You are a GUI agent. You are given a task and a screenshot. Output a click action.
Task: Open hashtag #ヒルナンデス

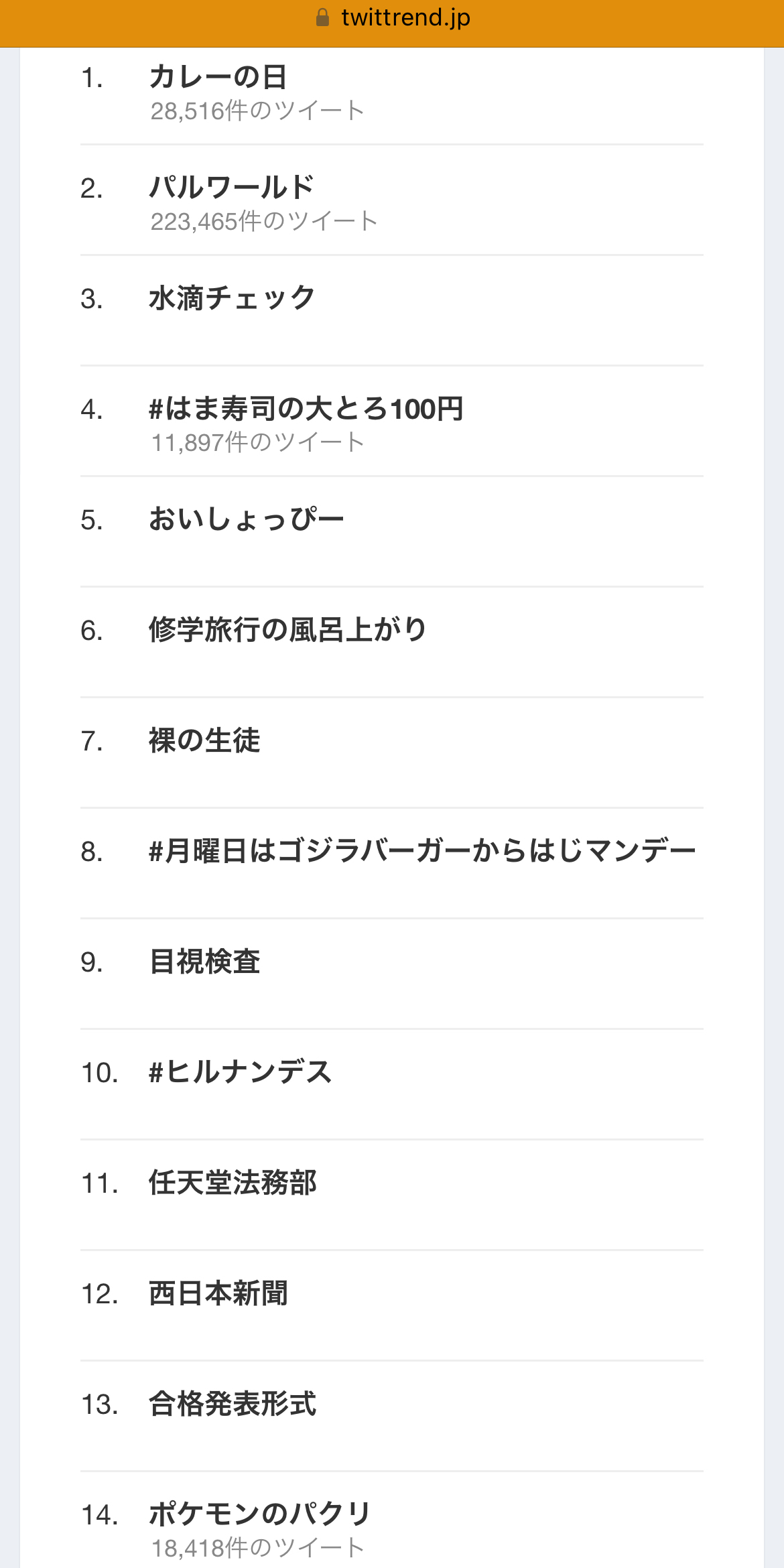pos(241,1072)
